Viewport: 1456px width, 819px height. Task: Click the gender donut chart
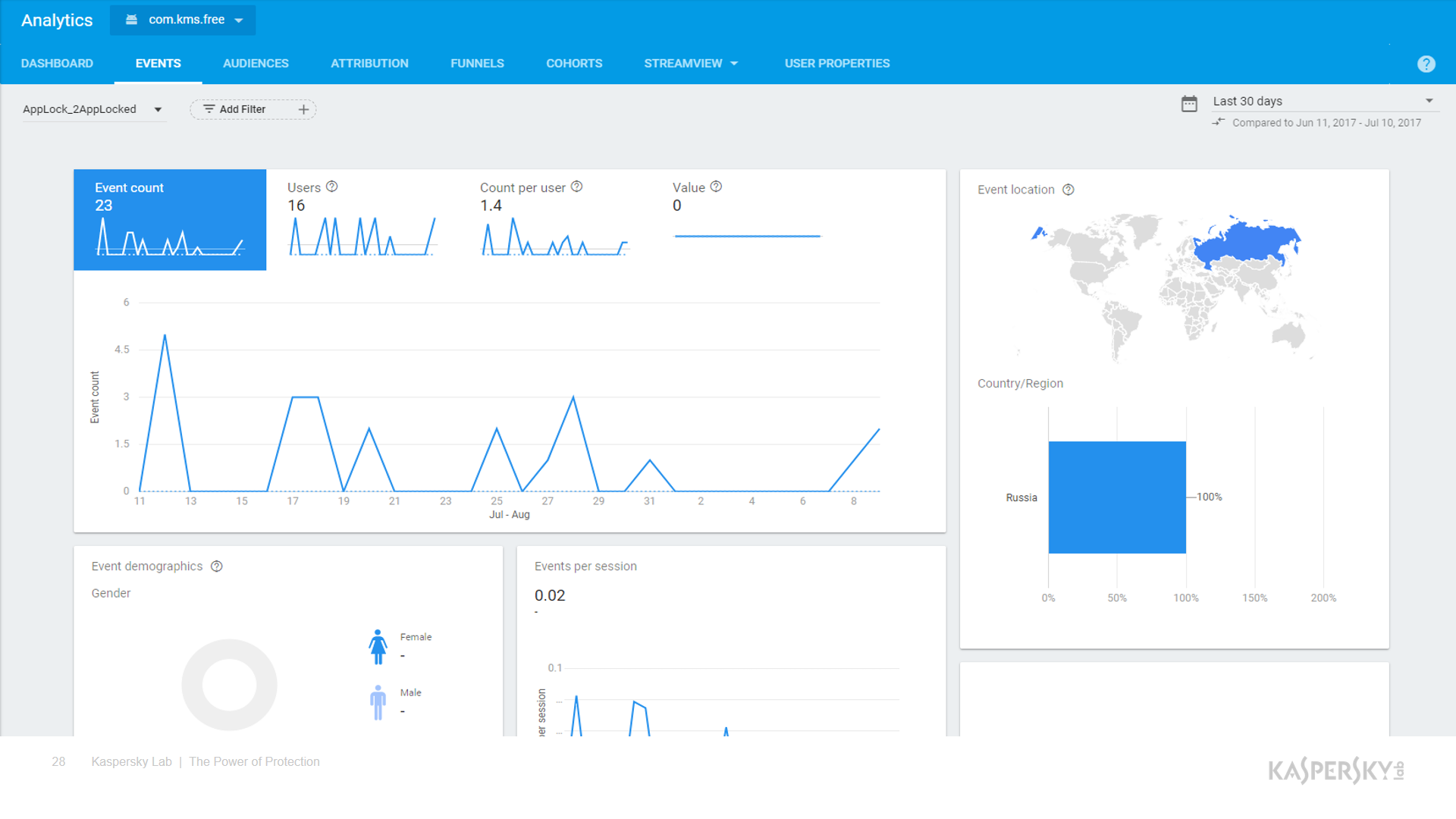pos(229,685)
